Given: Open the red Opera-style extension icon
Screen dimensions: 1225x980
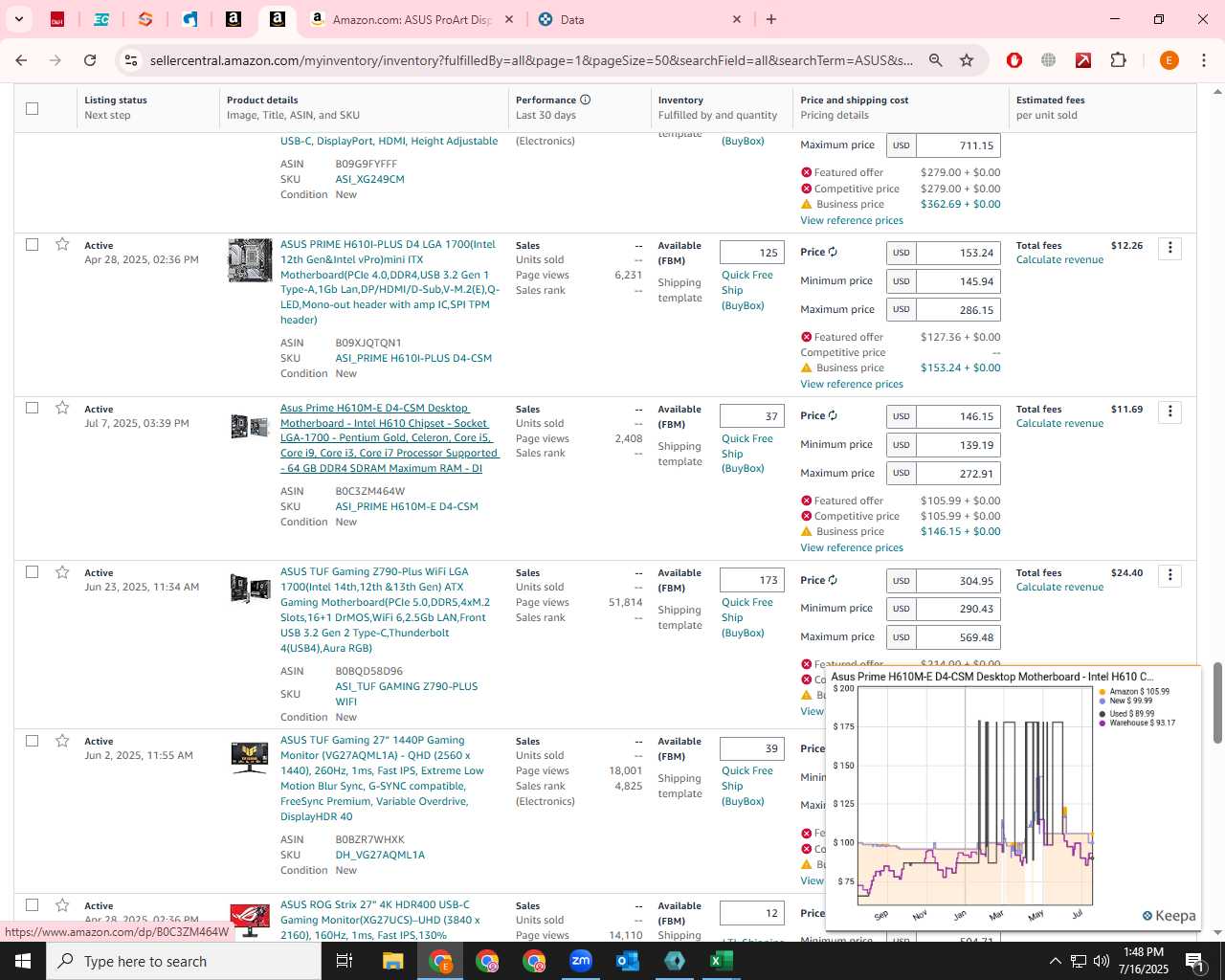Looking at the screenshot, I should [x=1014, y=60].
